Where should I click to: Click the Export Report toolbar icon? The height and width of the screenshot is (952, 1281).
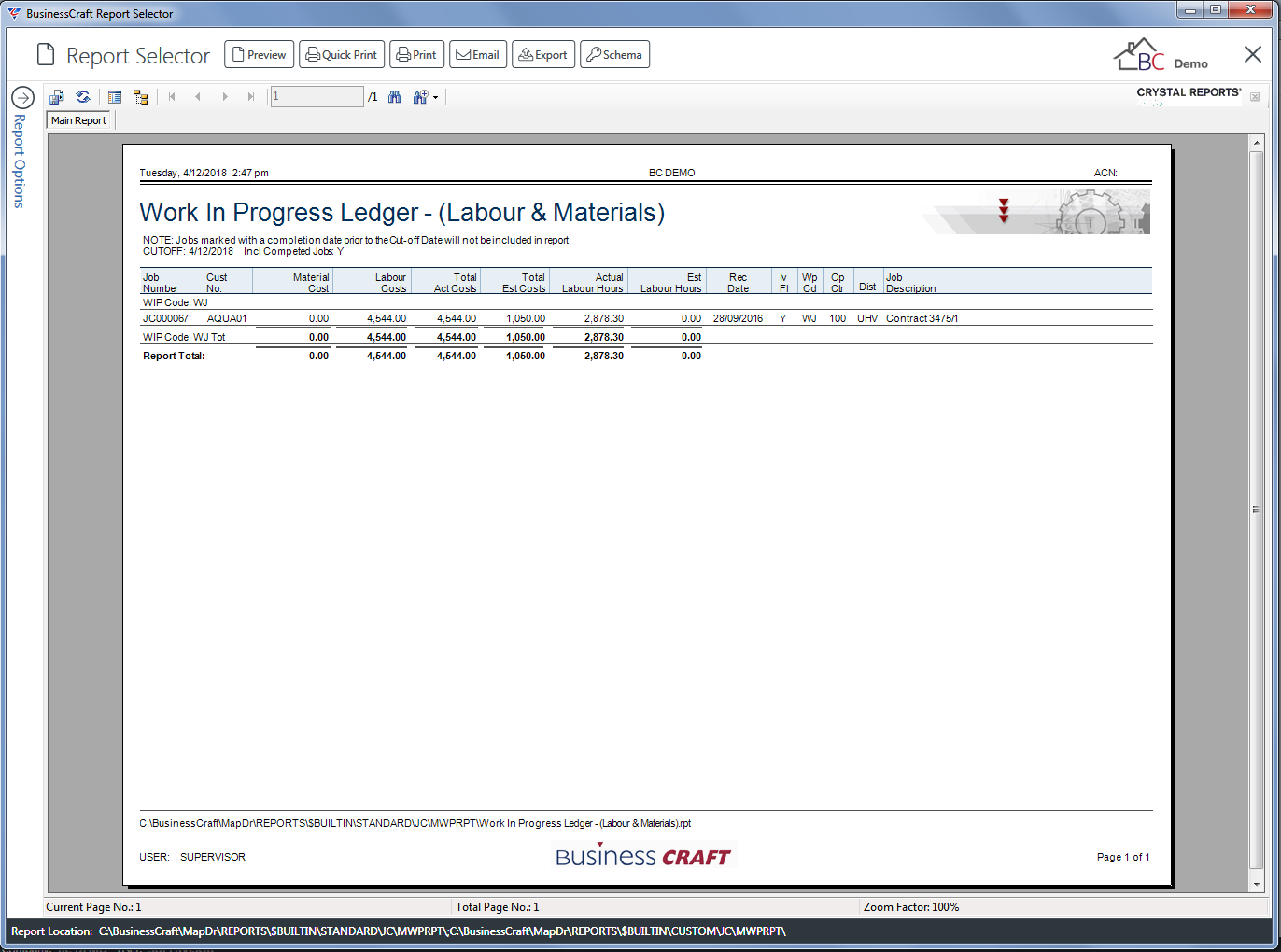(57, 97)
